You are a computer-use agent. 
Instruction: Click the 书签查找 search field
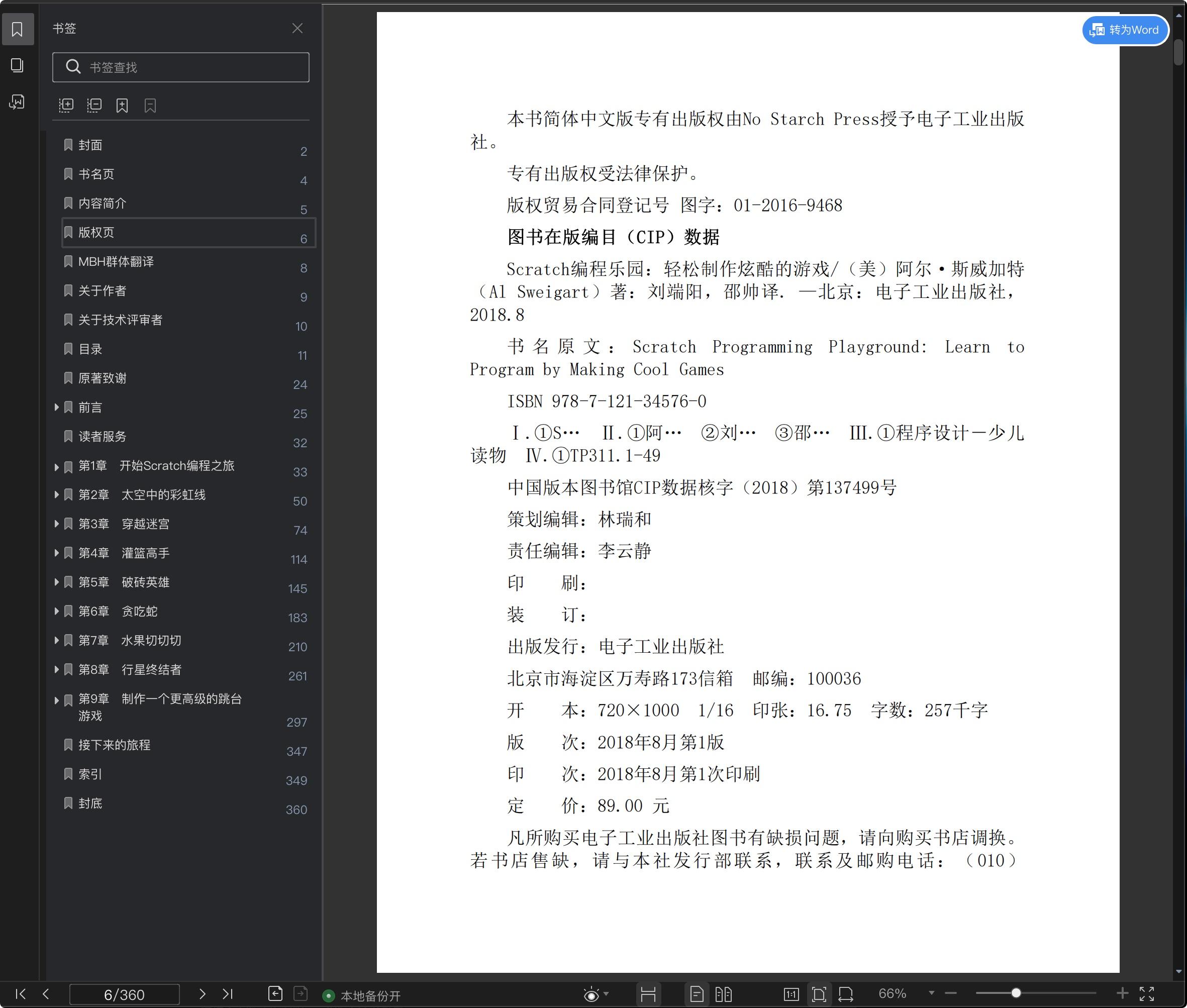point(180,67)
